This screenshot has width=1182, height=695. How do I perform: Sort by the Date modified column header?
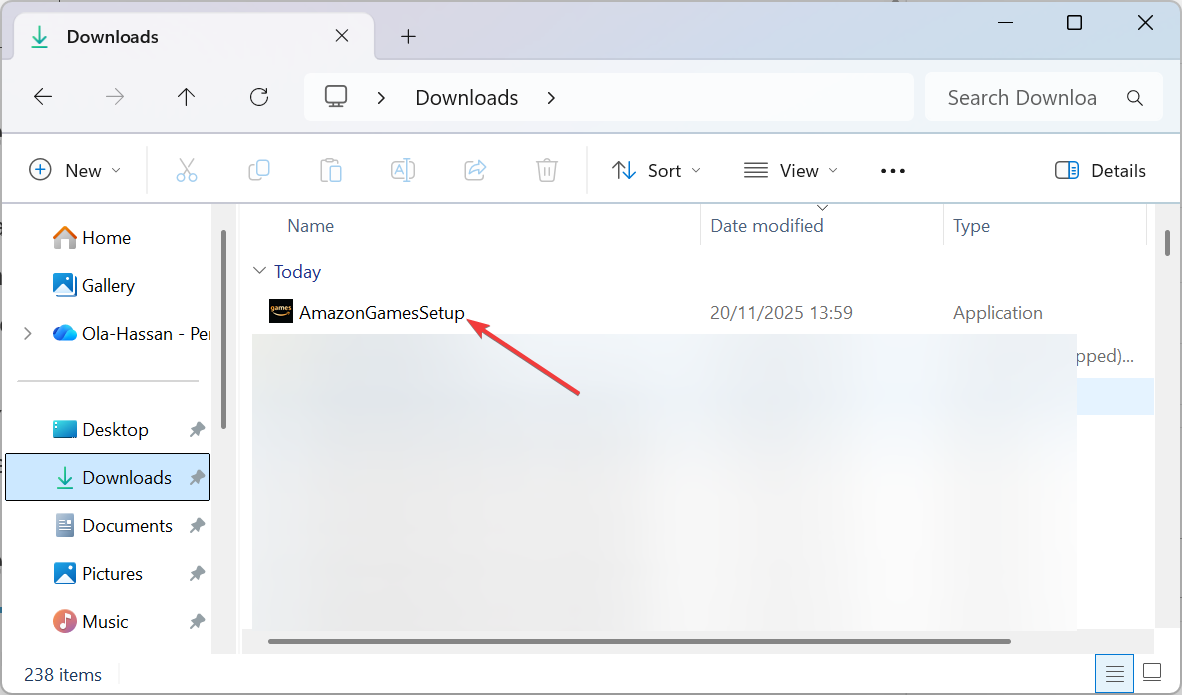tap(767, 225)
